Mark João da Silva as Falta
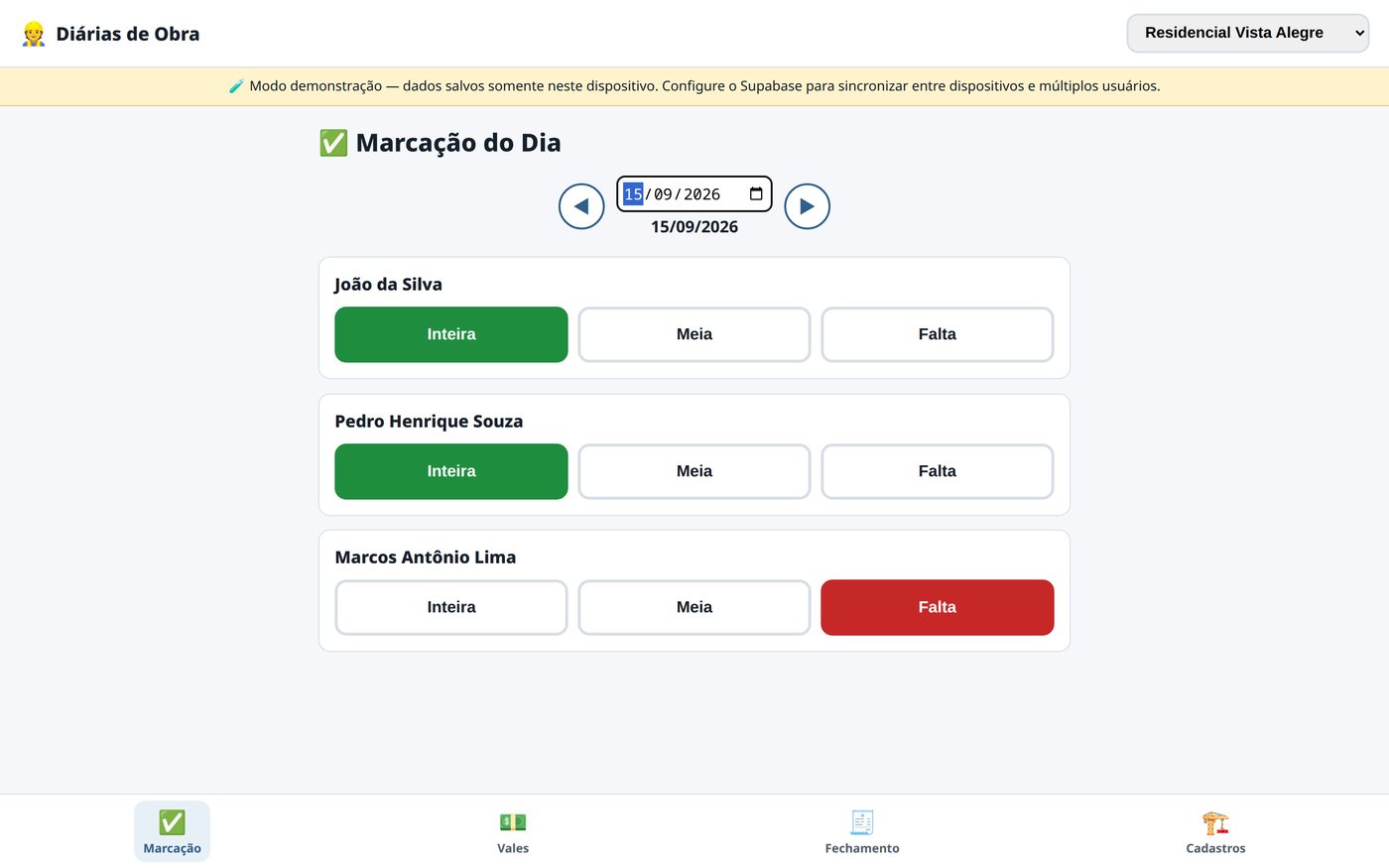Image resolution: width=1389 pixels, height=868 pixels. [x=938, y=334]
